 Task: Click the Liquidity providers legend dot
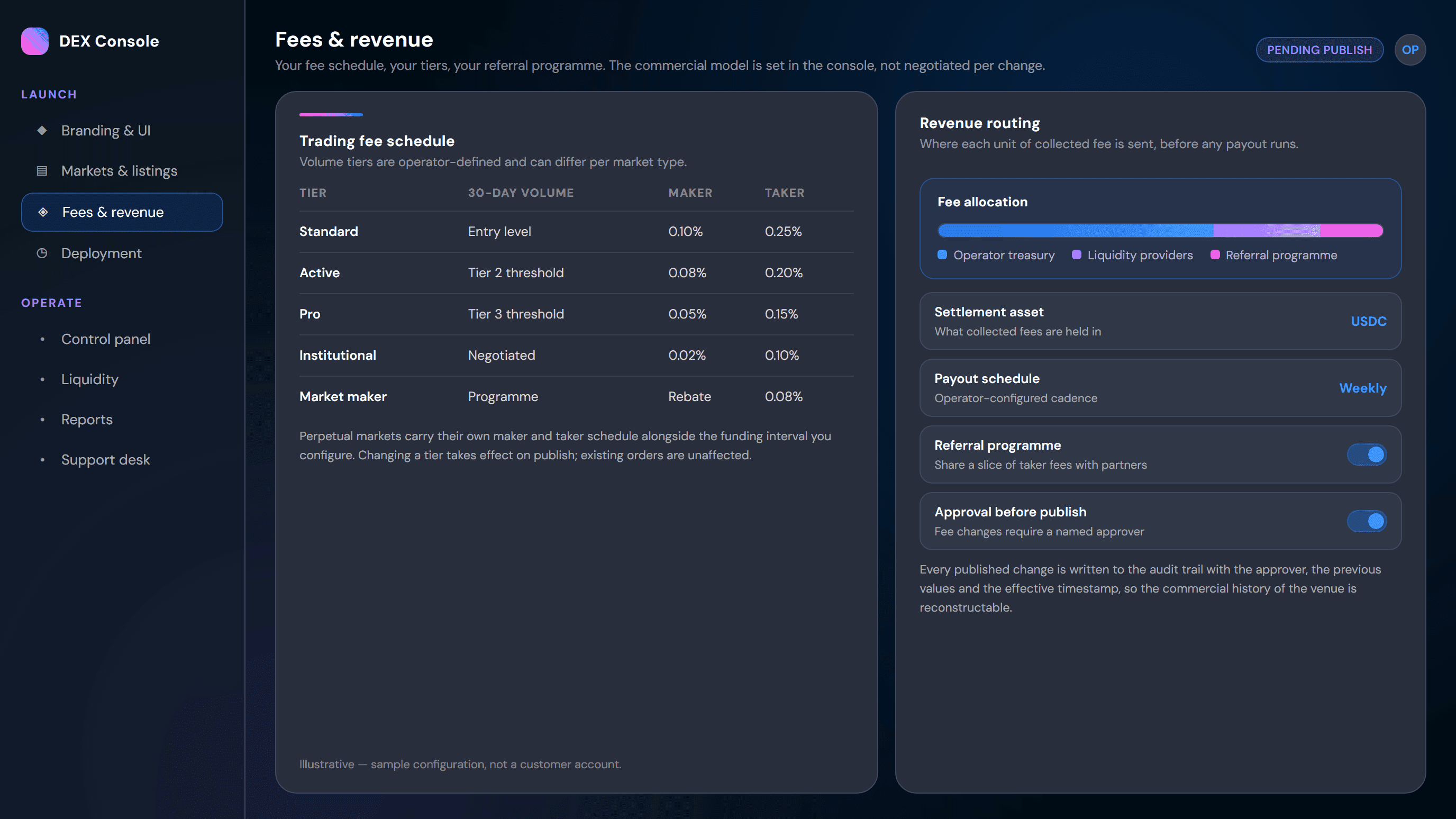(1076, 255)
